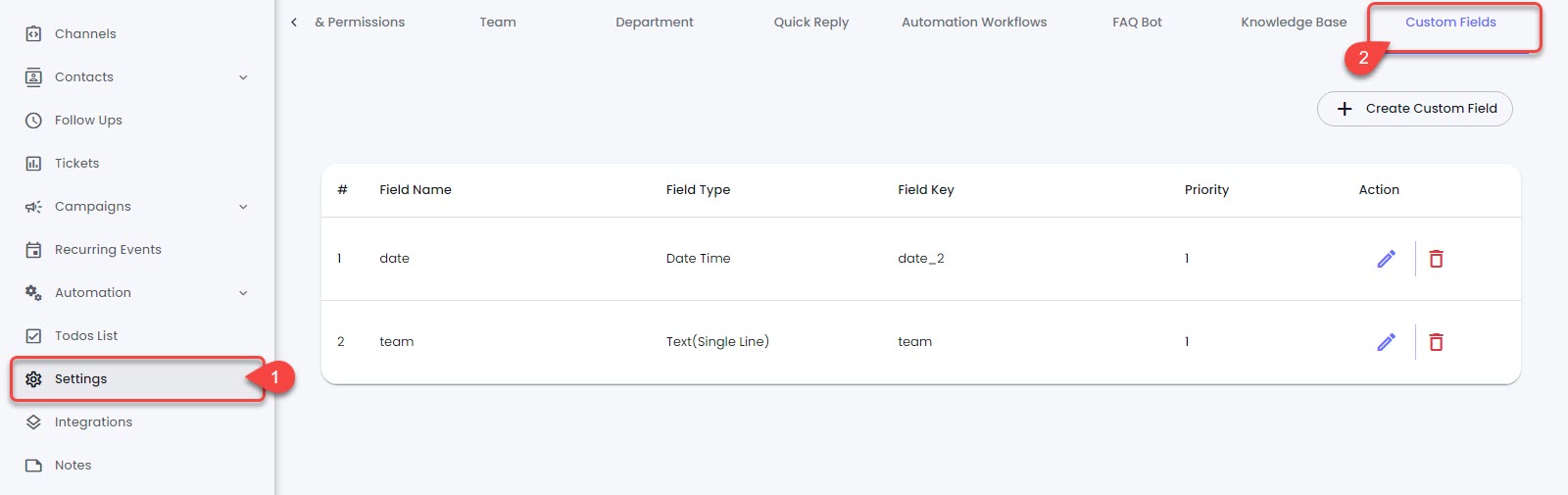This screenshot has height=495, width=1568.
Task: Delete the team custom field
Action: (1436, 342)
